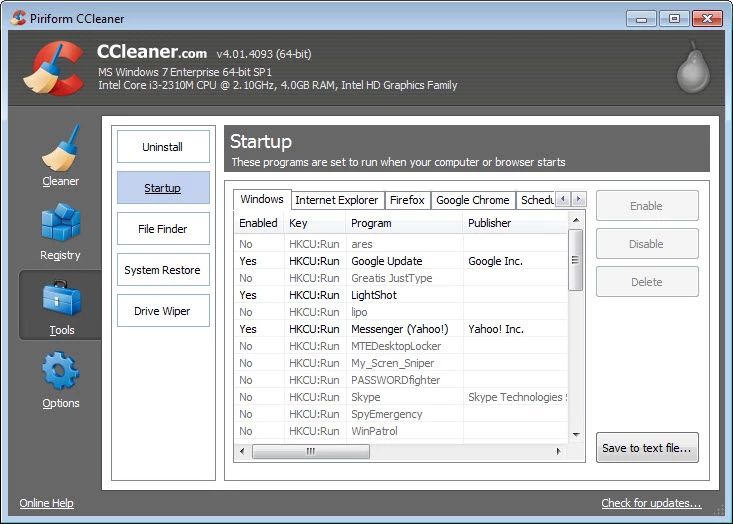Click the vertical scrollbar down arrow
Viewport: 733px width, 524px height.
click(x=575, y=435)
